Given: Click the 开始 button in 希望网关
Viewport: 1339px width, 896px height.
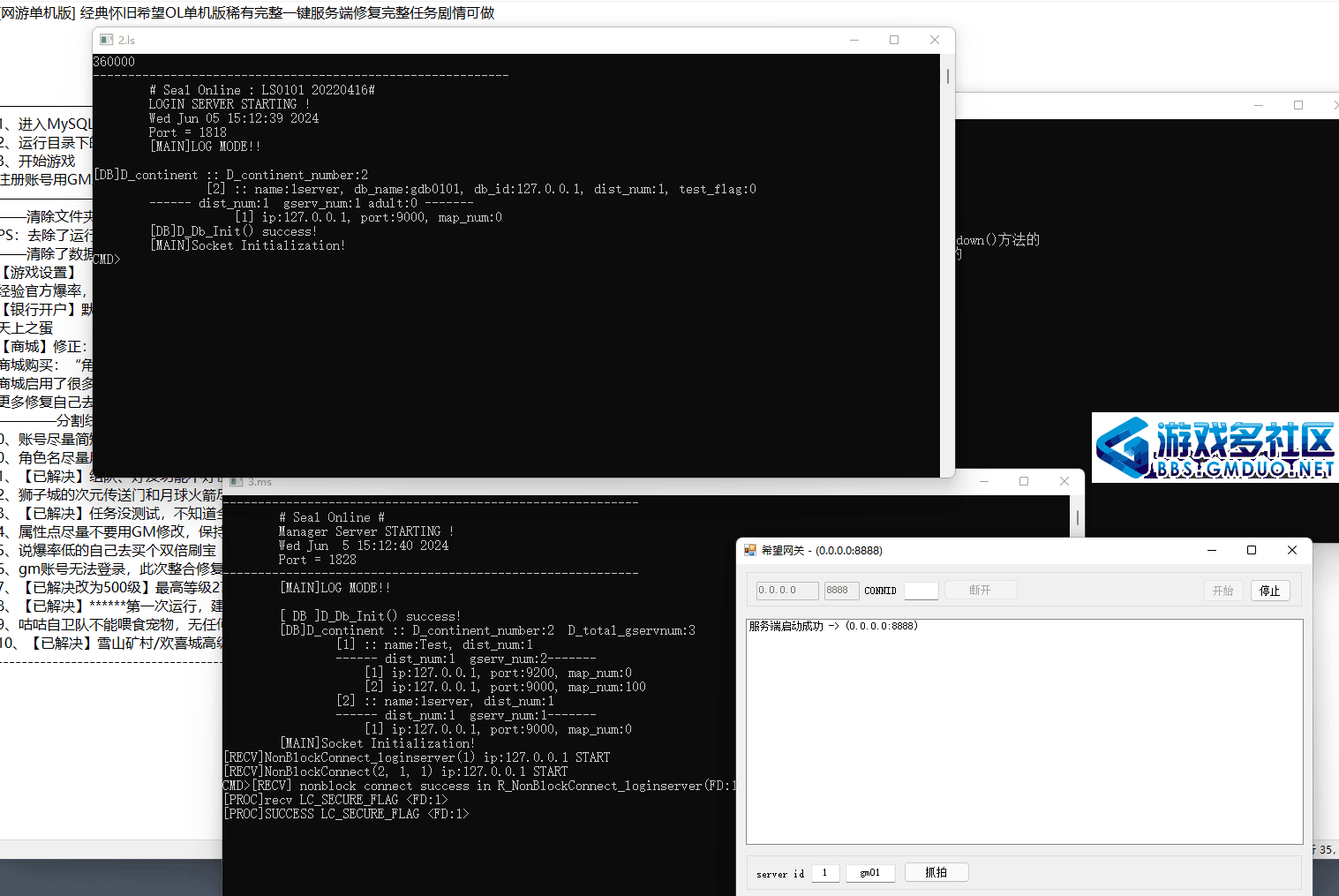Looking at the screenshot, I should point(1223,591).
